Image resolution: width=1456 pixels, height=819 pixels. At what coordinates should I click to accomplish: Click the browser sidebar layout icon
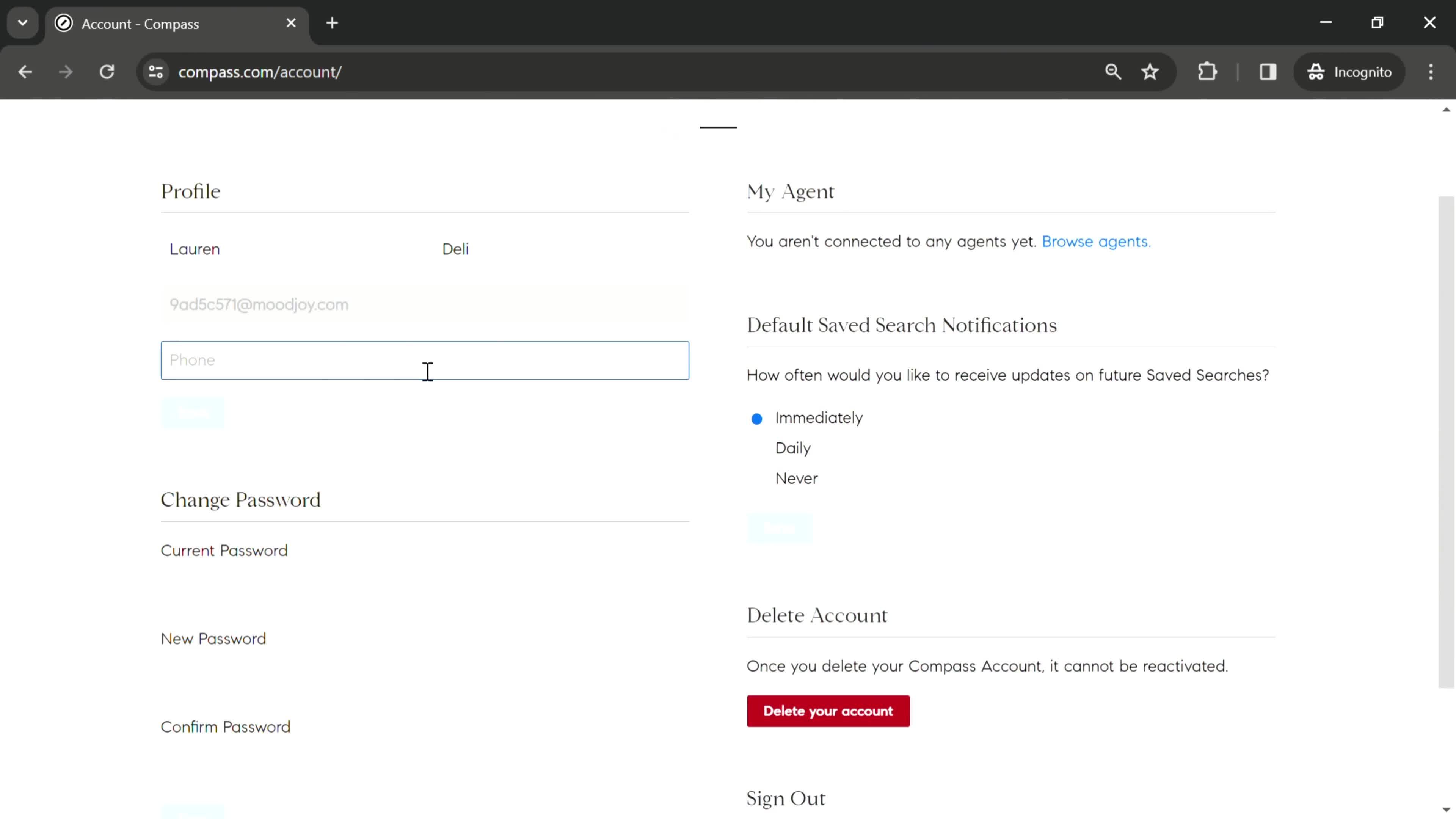pyautogui.click(x=1268, y=71)
